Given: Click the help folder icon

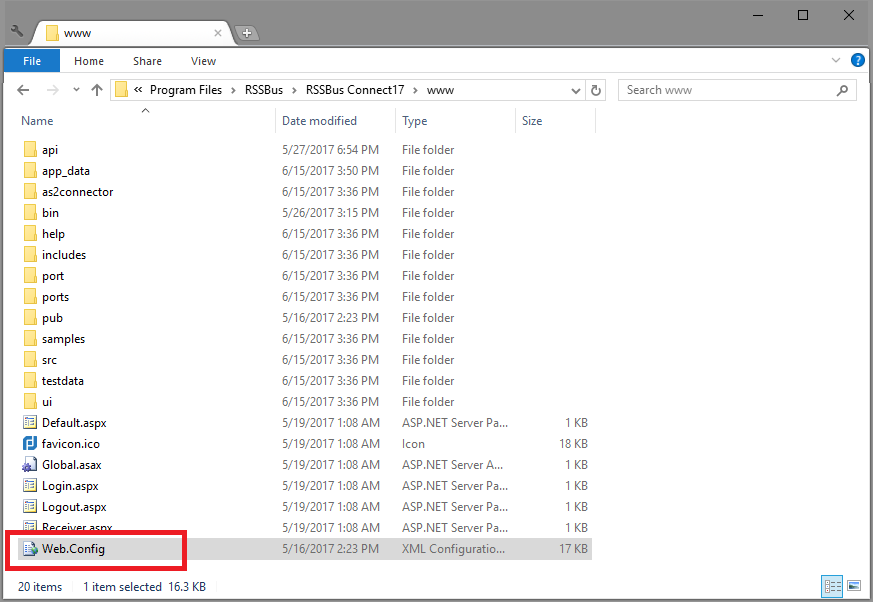Looking at the screenshot, I should [30, 233].
